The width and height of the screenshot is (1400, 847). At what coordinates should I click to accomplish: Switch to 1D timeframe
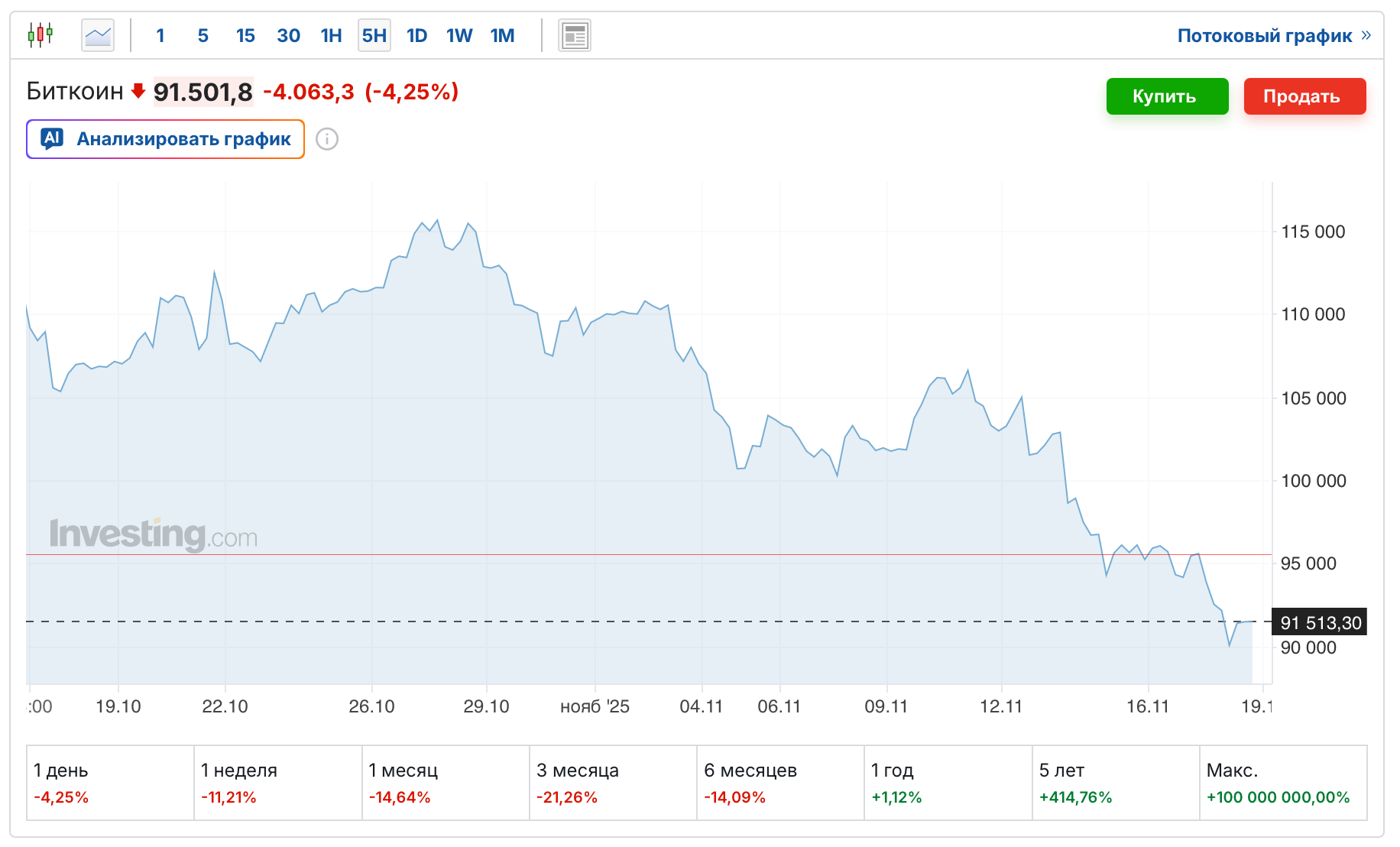pyautogui.click(x=416, y=36)
